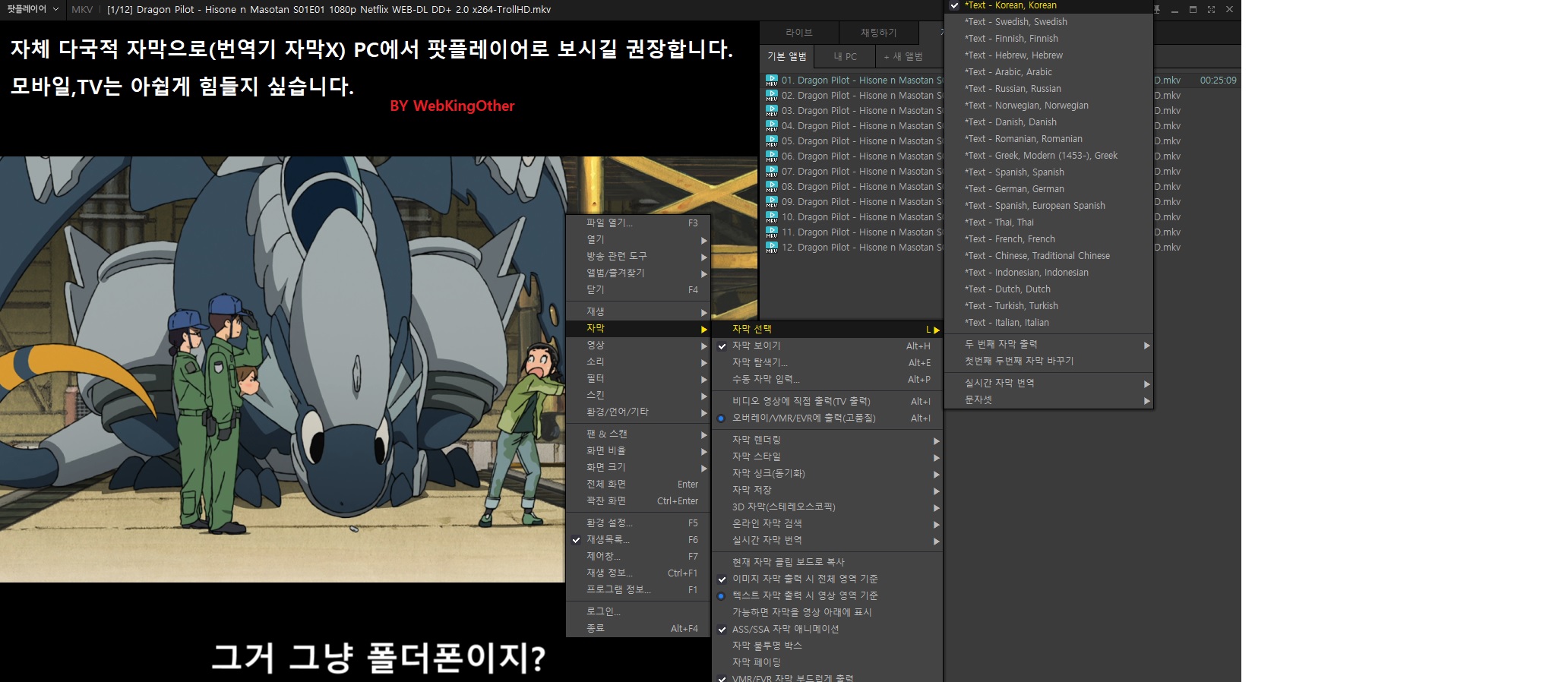Click MKV icon of playlist item 10
1568x682 pixels.
(771, 216)
